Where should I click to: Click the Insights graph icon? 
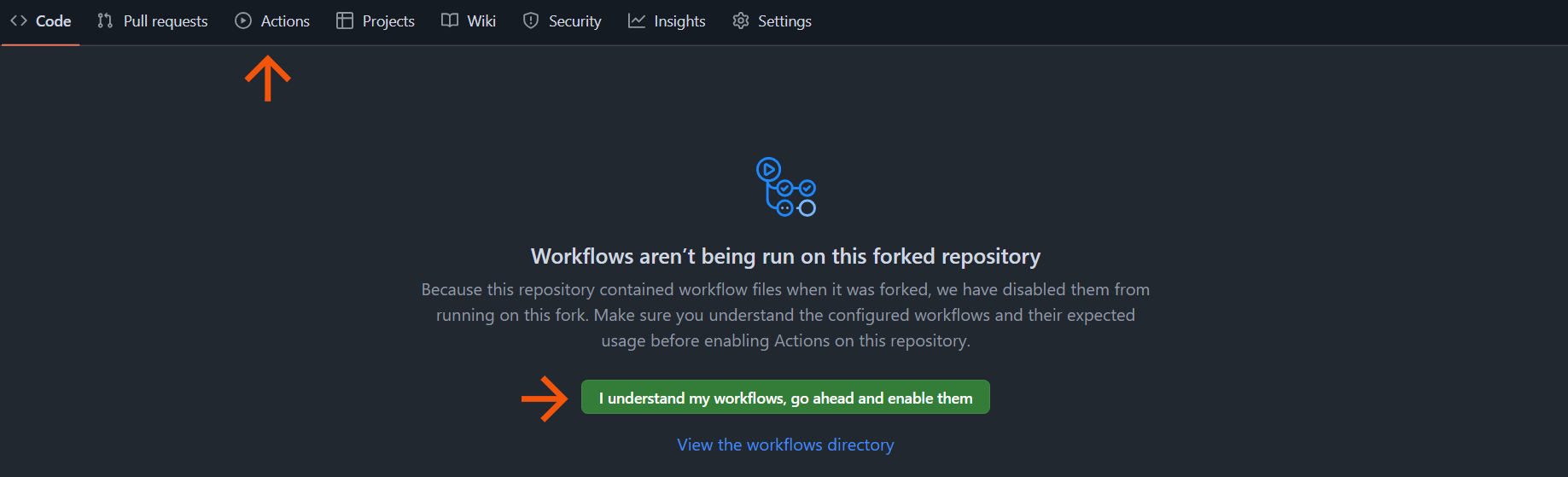pos(637,21)
